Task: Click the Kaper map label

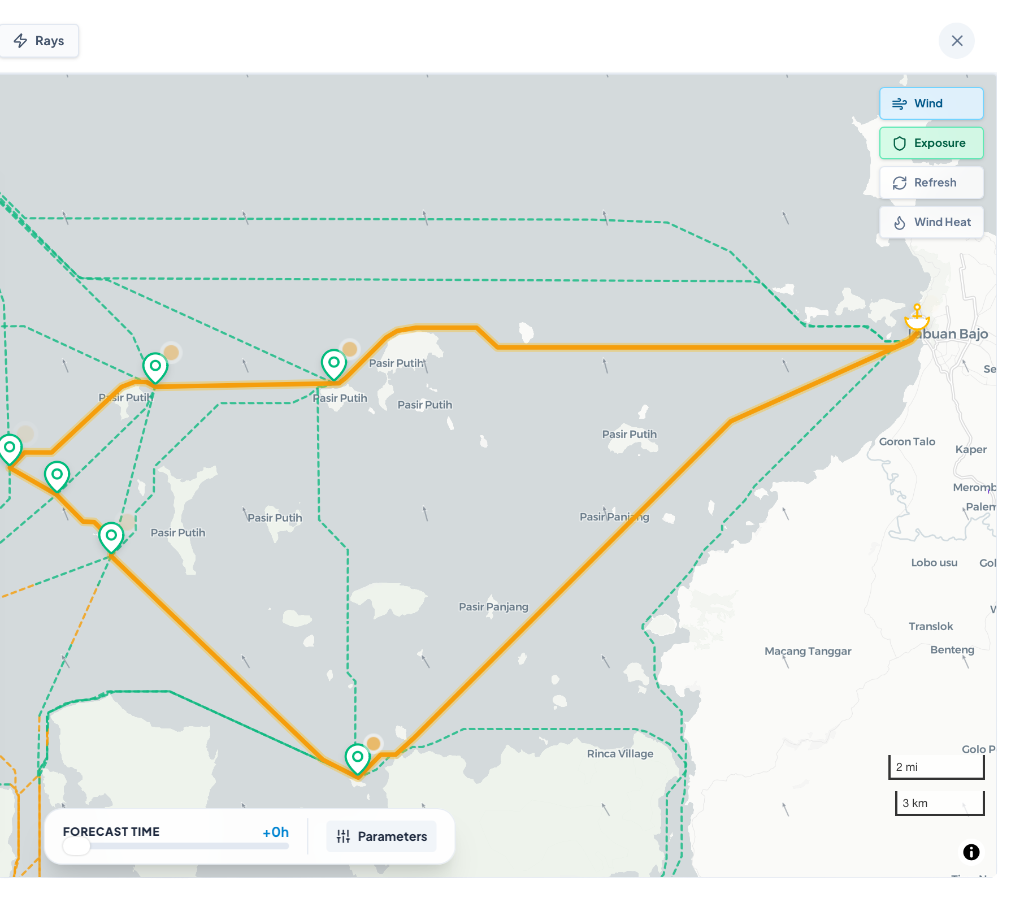Action: [x=971, y=449]
